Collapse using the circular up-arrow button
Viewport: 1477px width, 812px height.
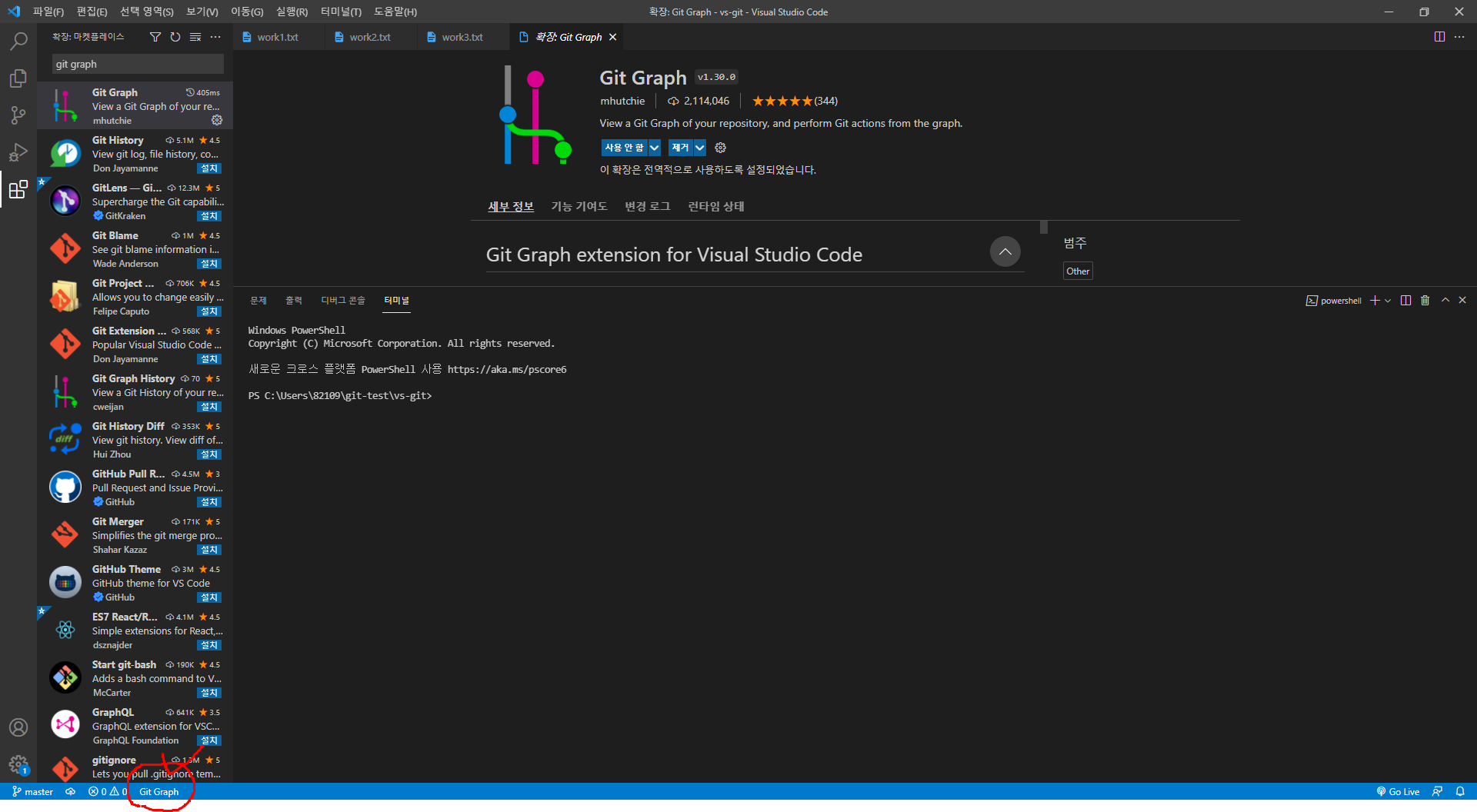pyautogui.click(x=1005, y=252)
